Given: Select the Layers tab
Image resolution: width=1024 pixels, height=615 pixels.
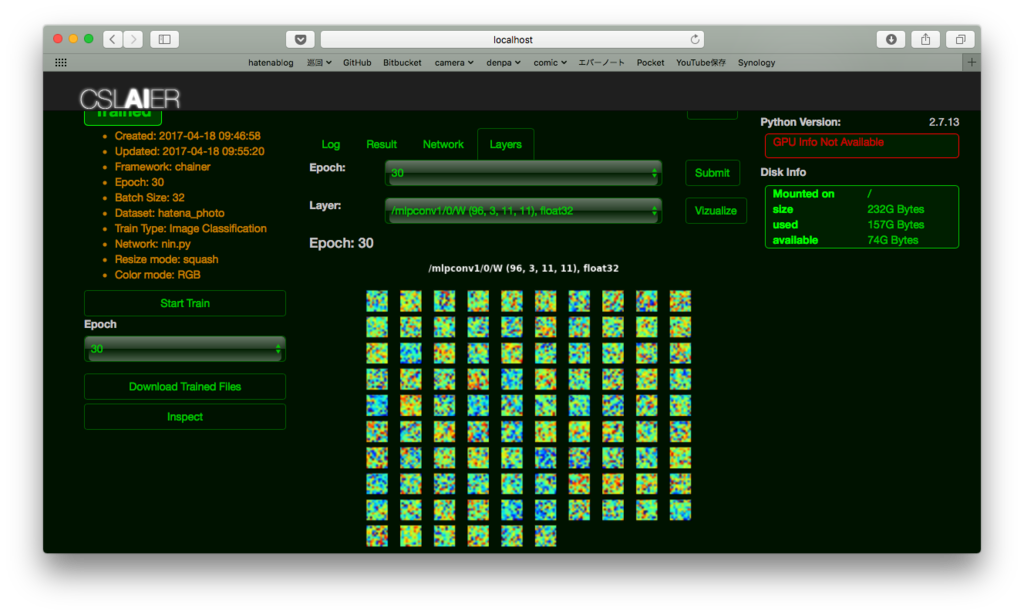Looking at the screenshot, I should click(x=505, y=144).
